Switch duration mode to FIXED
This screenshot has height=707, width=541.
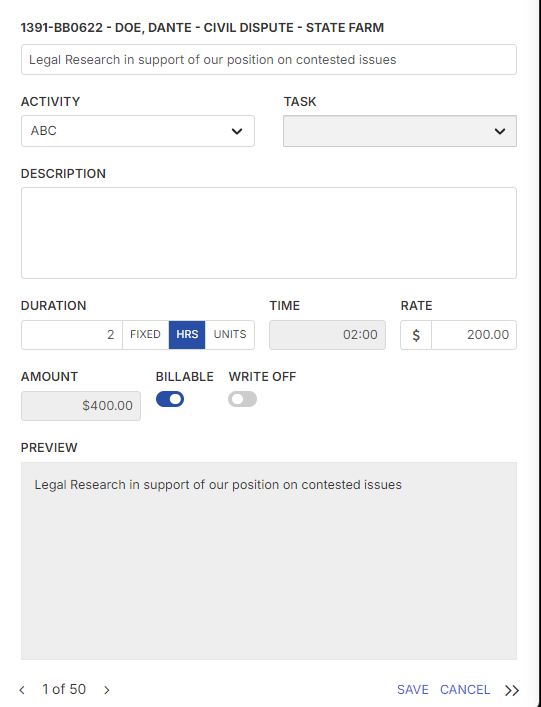click(146, 335)
